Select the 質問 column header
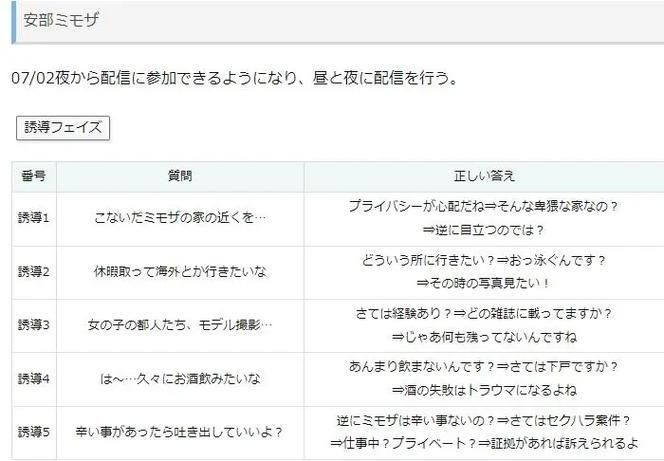Viewport: 664px width, 461px height. [180, 176]
